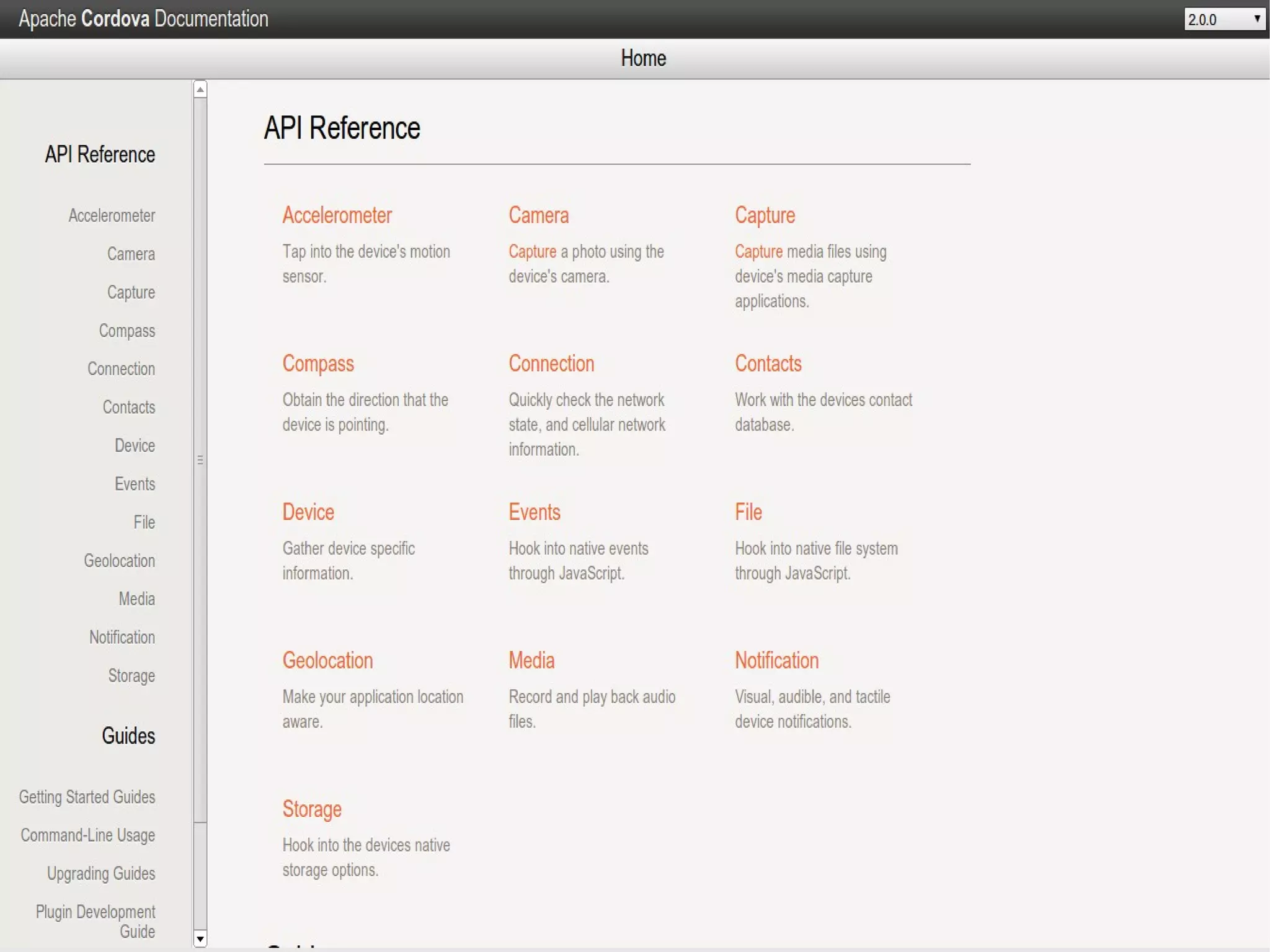The height and width of the screenshot is (952, 1270).
Task: Select Device in the left sidebar
Action: (135, 445)
